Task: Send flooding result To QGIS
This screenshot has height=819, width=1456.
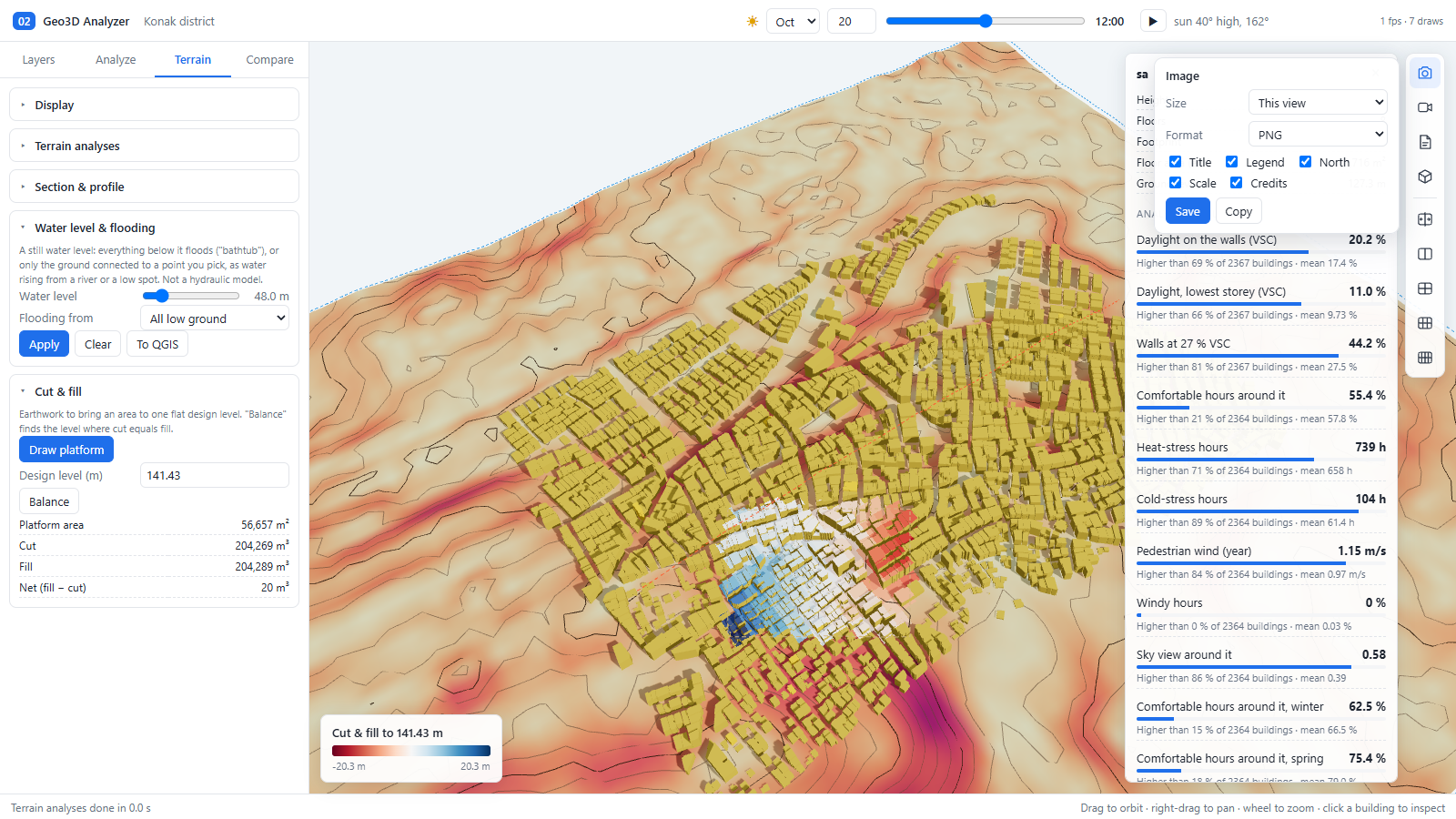Action: [157, 344]
